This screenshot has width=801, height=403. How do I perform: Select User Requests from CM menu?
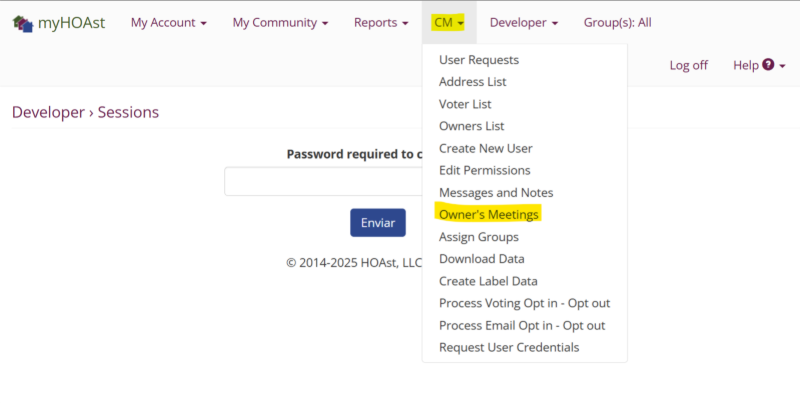click(479, 60)
